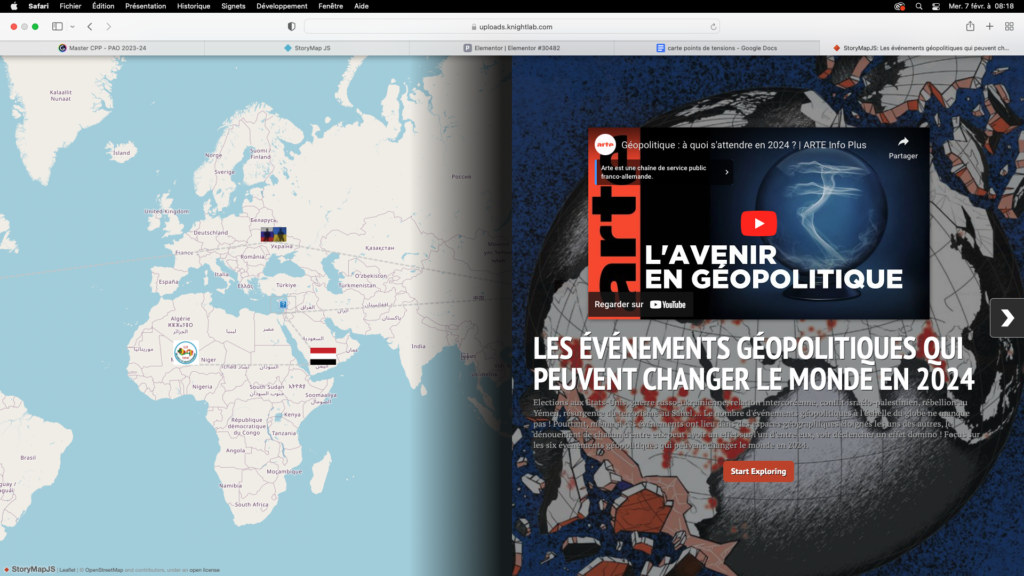The height and width of the screenshot is (576, 1024).
Task: Select the round Sahel marker near Niger
Action: pyautogui.click(x=185, y=353)
